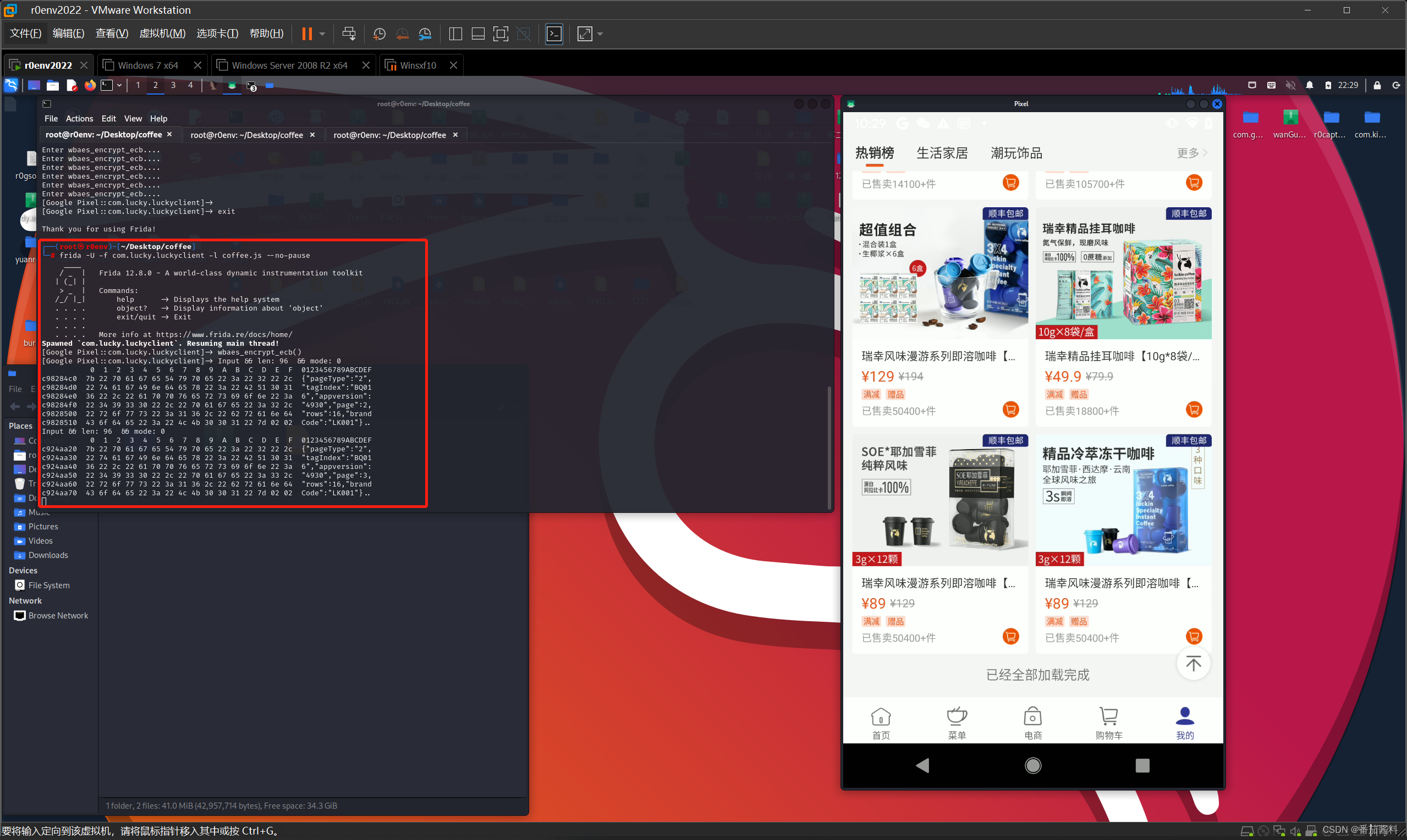Open the file manager icon in Kali panel
Screen dimensions: 1407x840
(53, 85)
